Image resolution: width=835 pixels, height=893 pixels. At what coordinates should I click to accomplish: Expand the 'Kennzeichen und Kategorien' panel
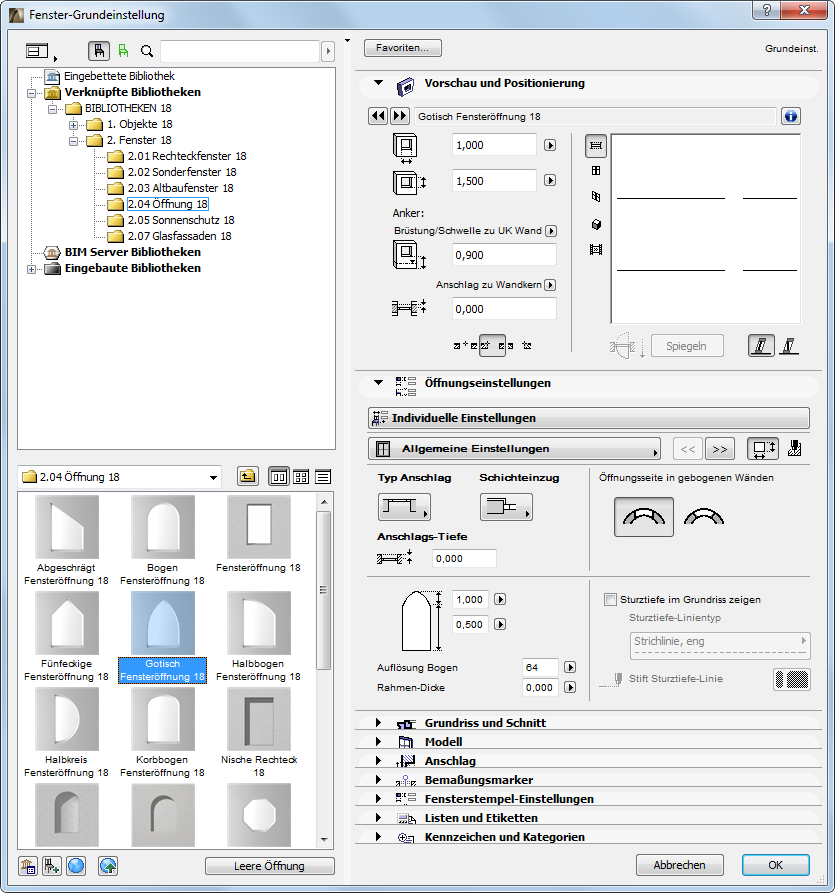pyautogui.click(x=378, y=837)
